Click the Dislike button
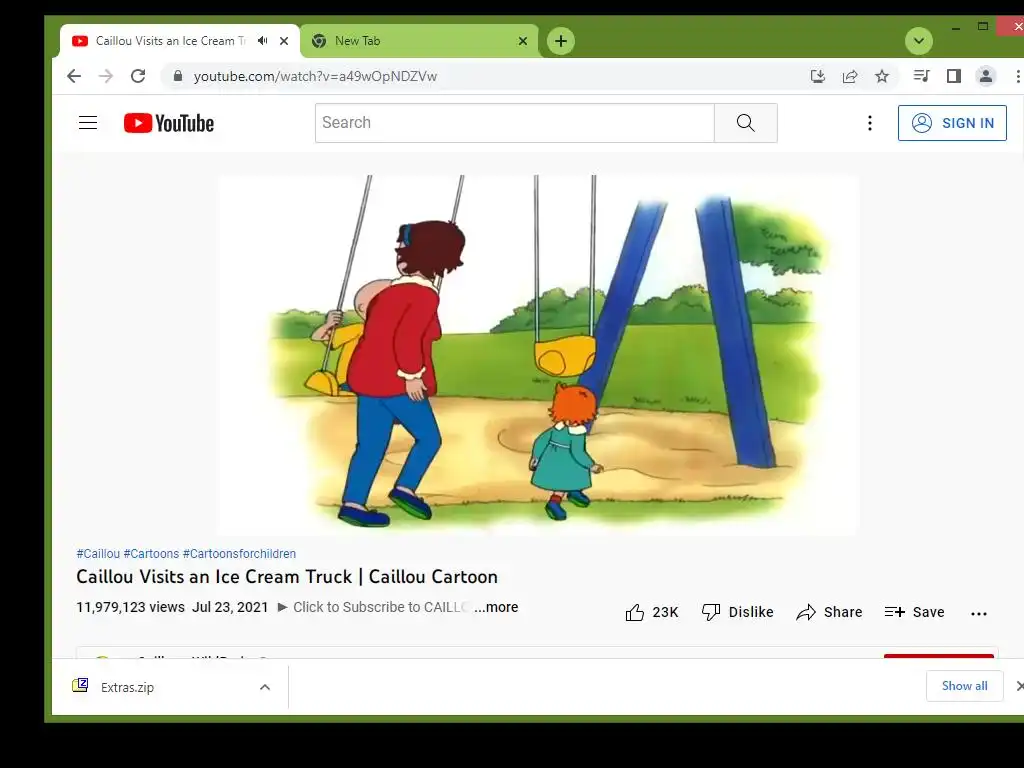Screen dimensions: 1024x768 (x=737, y=612)
